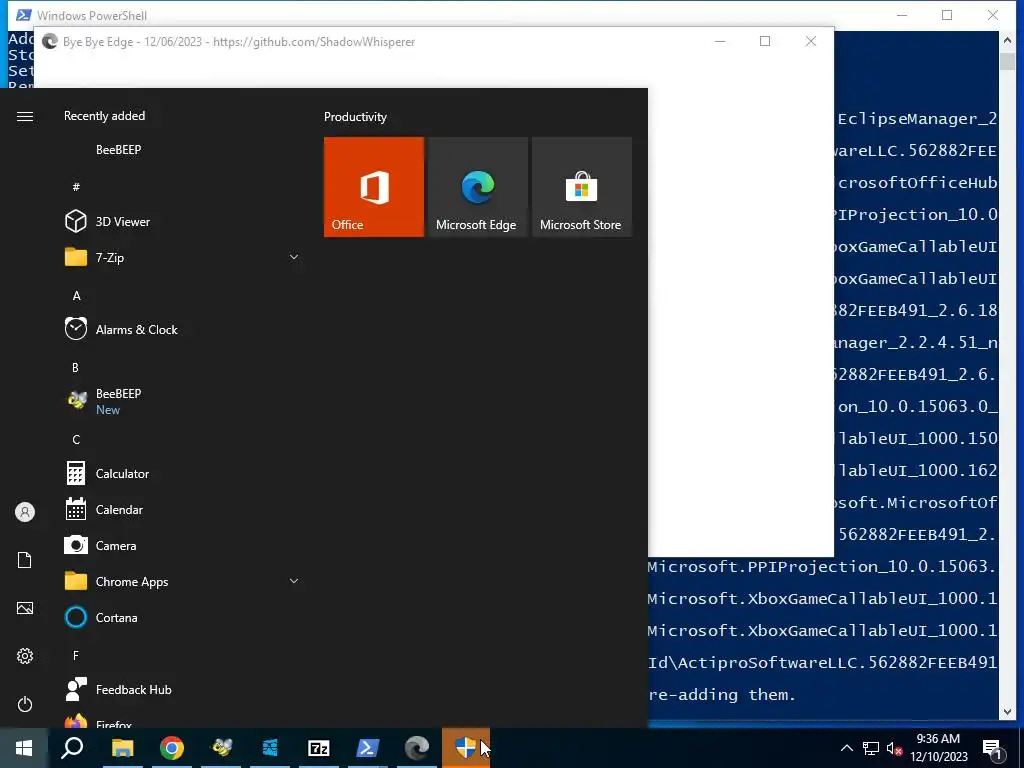Switch to BeeBEEP bee icon on taskbar
1024x768 pixels.
[x=221, y=748]
